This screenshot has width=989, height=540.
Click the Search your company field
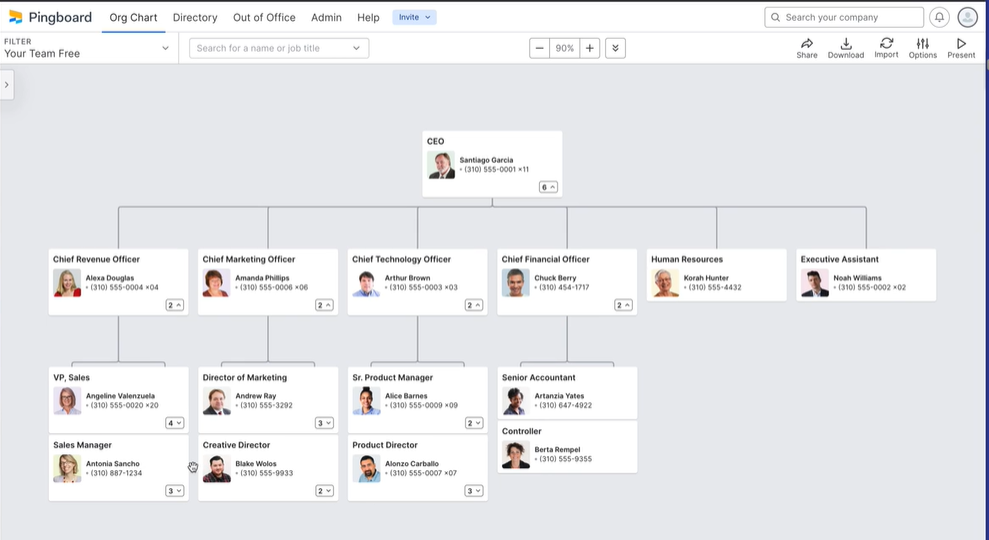pos(844,17)
